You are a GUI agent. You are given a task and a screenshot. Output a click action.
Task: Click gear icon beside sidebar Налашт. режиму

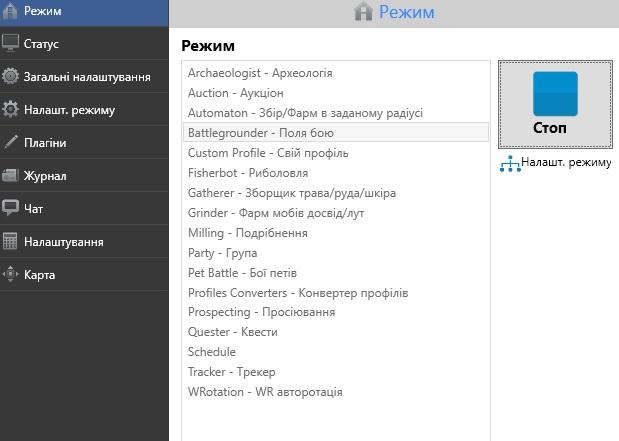11,110
